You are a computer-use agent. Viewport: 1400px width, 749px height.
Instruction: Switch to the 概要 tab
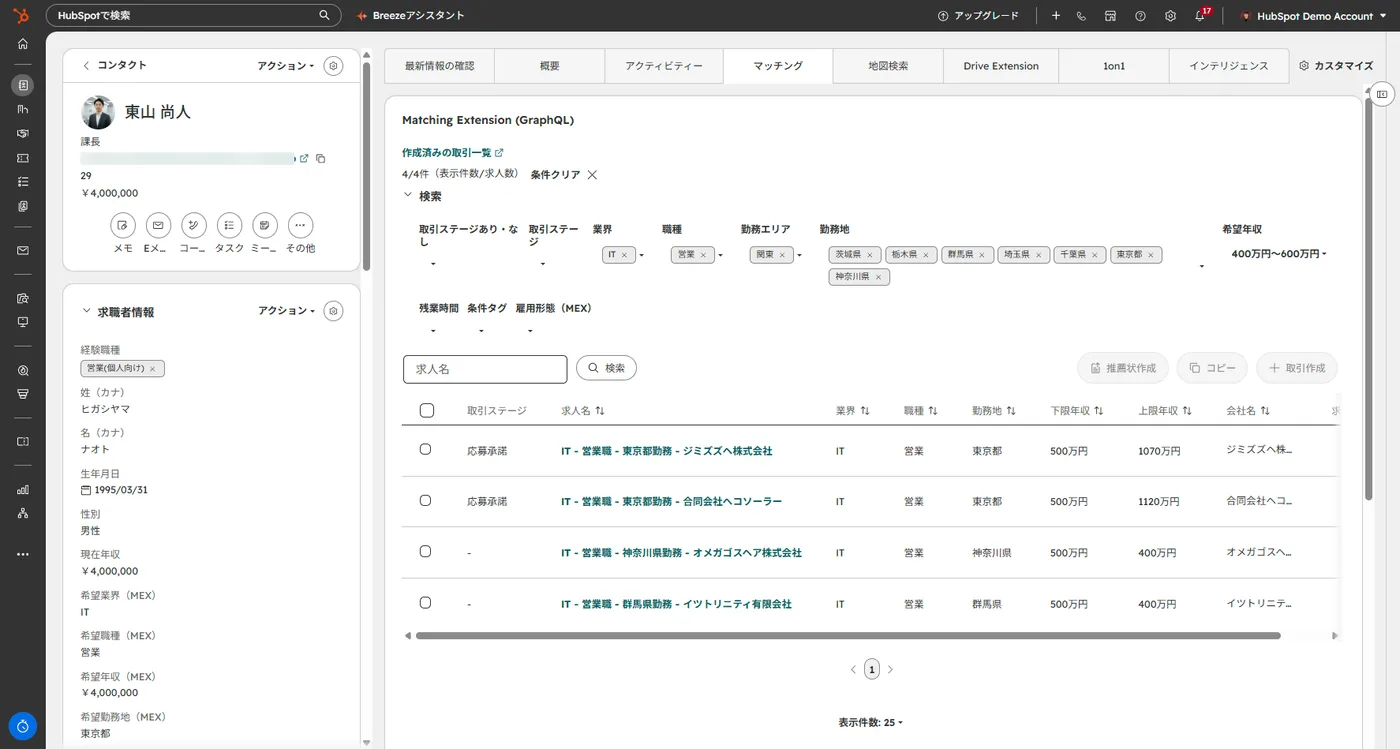[x=549, y=66]
